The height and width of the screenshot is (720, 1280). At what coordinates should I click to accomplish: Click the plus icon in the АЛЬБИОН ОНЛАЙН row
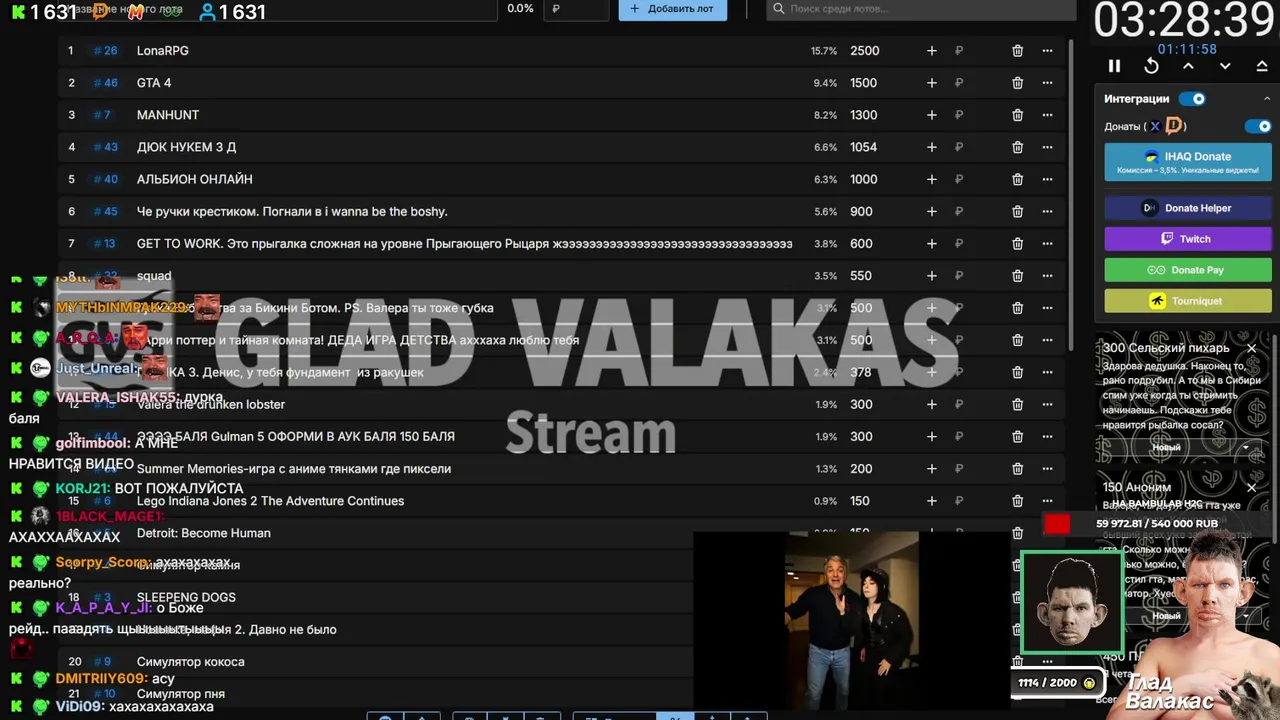tap(931, 179)
